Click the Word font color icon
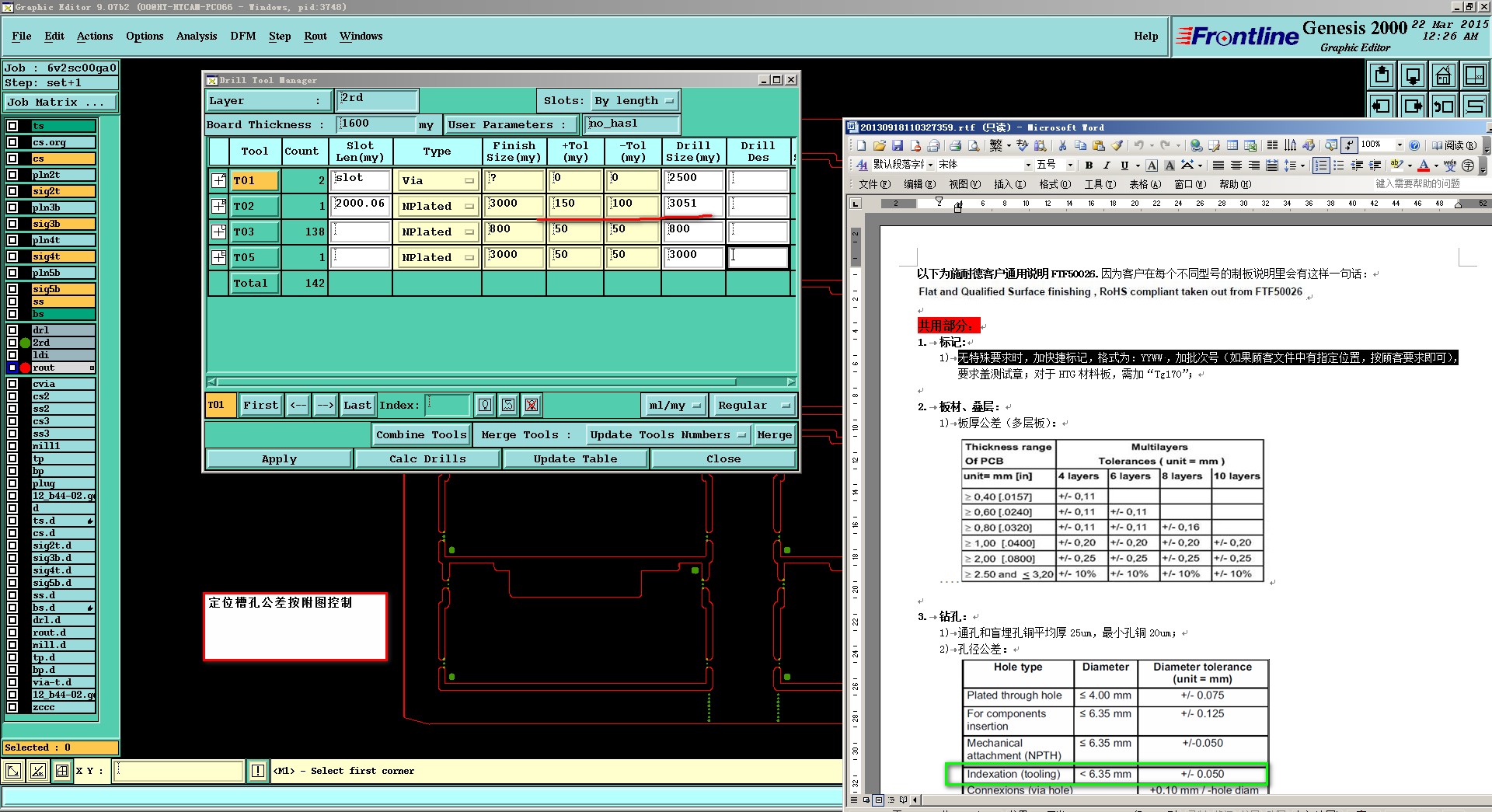 pos(1424,165)
